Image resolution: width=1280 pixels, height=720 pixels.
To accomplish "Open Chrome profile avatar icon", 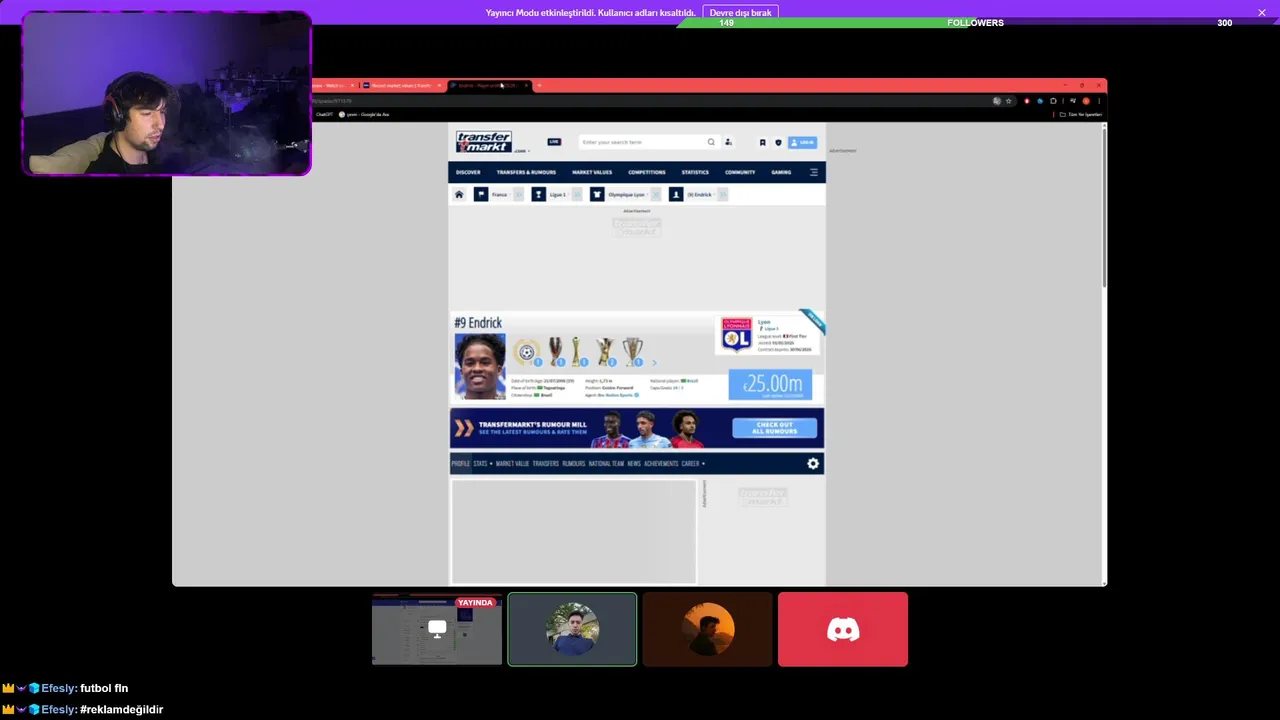I will 1086,101.
